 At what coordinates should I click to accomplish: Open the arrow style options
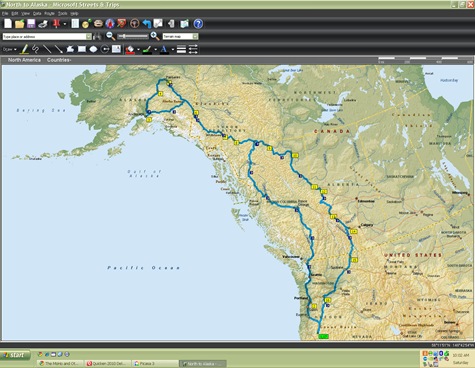[x=193, y=49]
